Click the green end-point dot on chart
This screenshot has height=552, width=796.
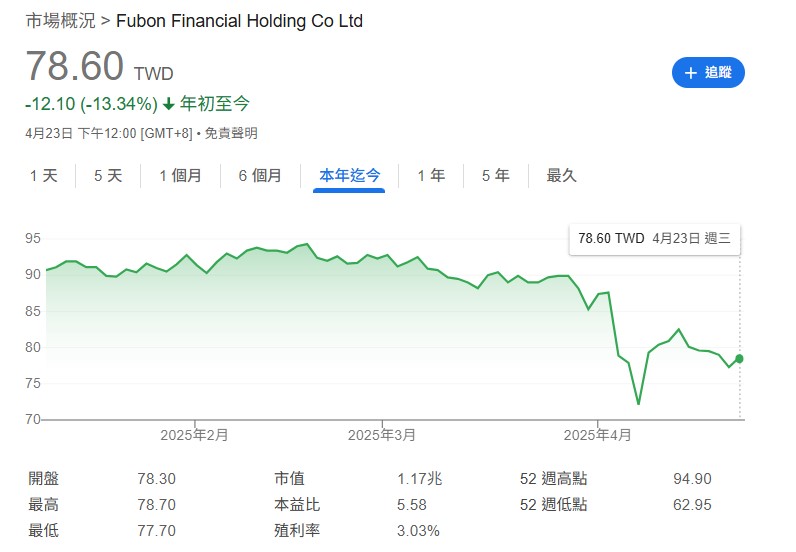click(x=740, y=358)
